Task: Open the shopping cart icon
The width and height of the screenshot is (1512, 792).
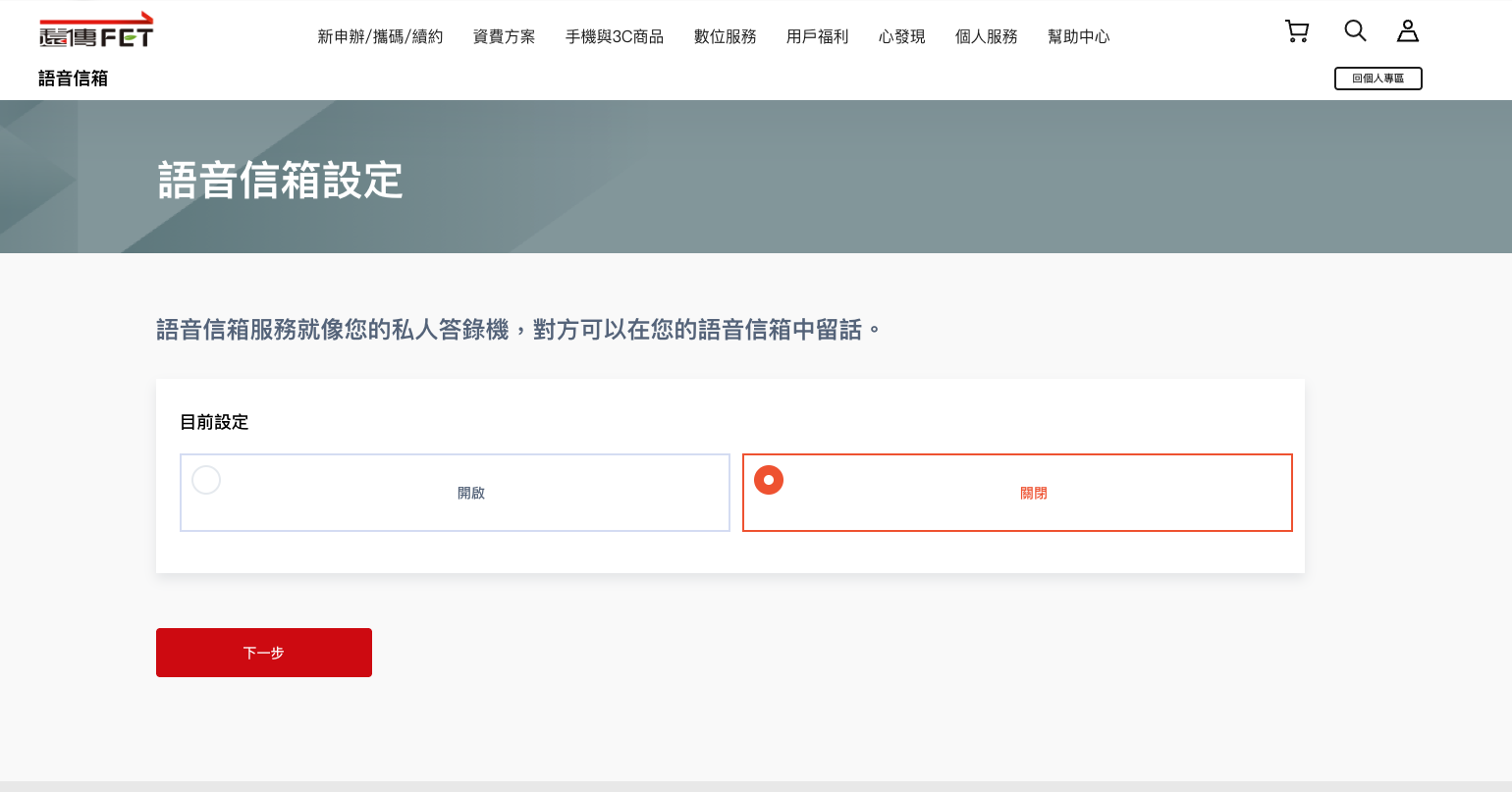Action: pos(1297,31)
